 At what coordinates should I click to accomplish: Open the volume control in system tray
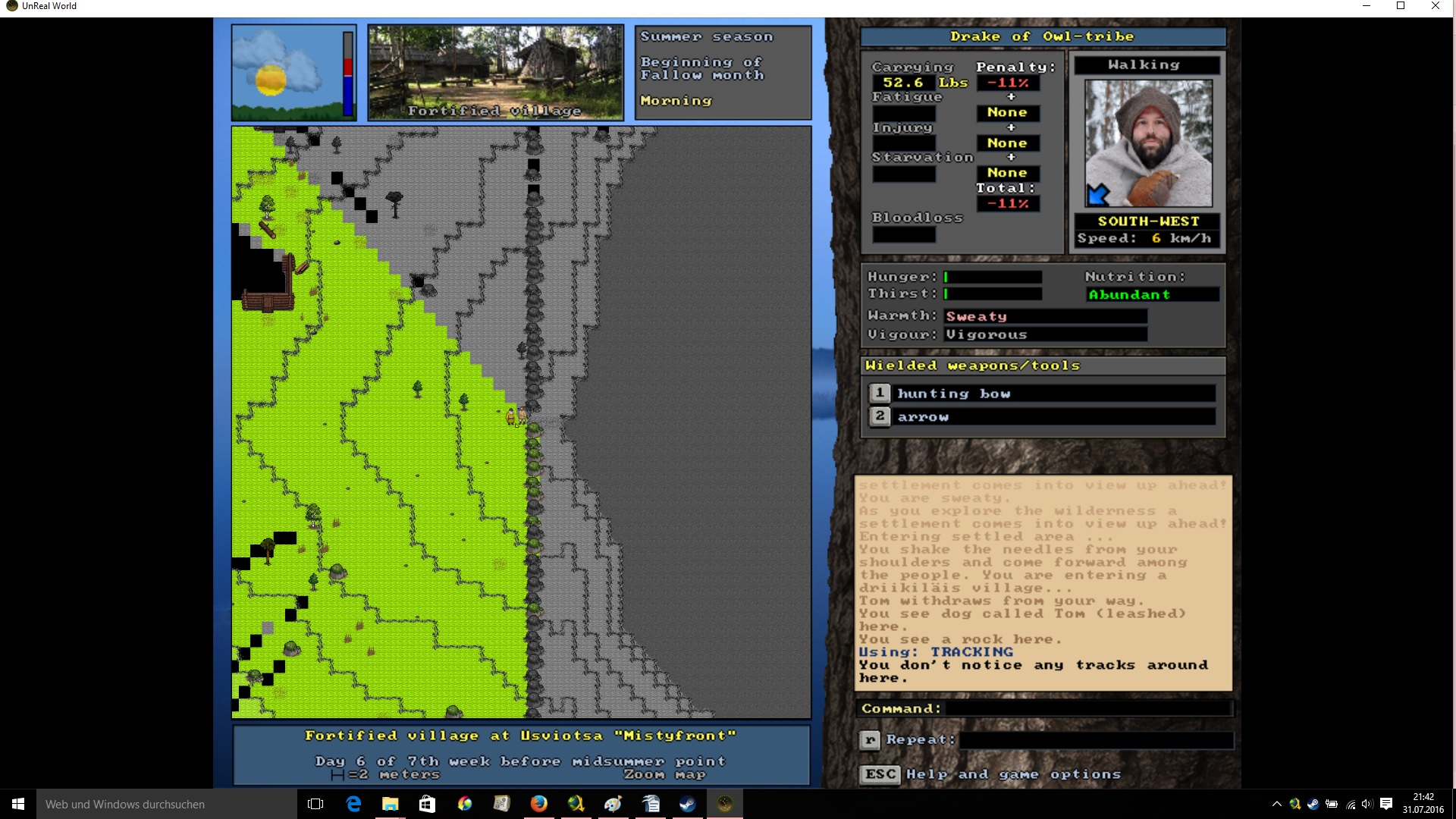(1367, 804)
